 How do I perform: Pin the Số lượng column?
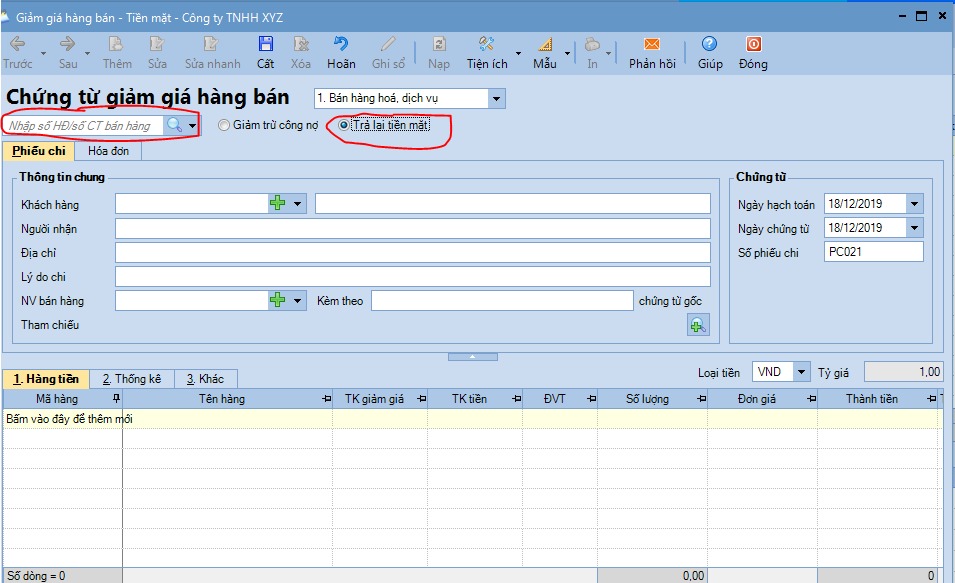pos(702,399)
